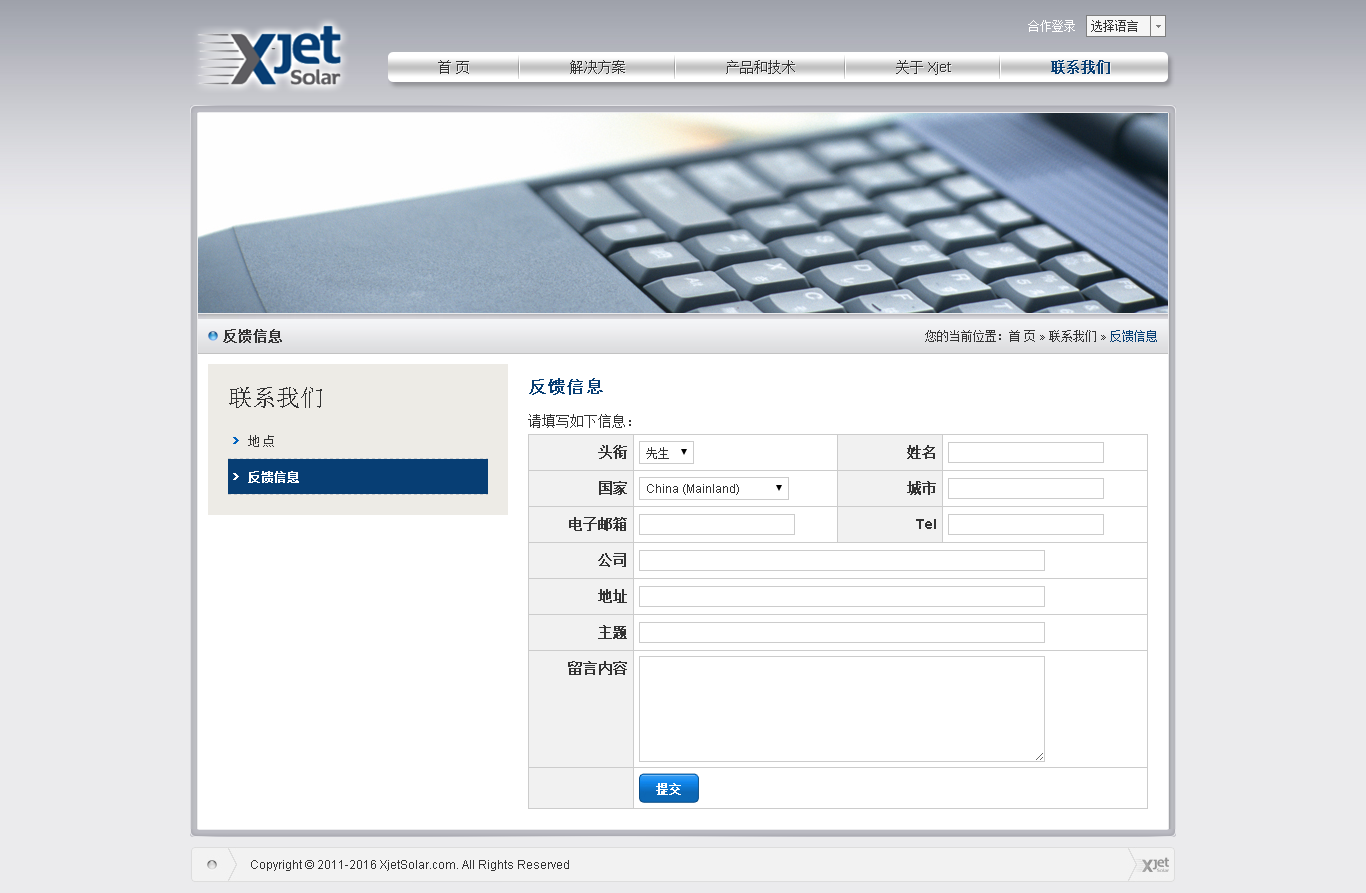Click the 合作登录 partner login link

pyautogui.click(x=1051, y=27)
